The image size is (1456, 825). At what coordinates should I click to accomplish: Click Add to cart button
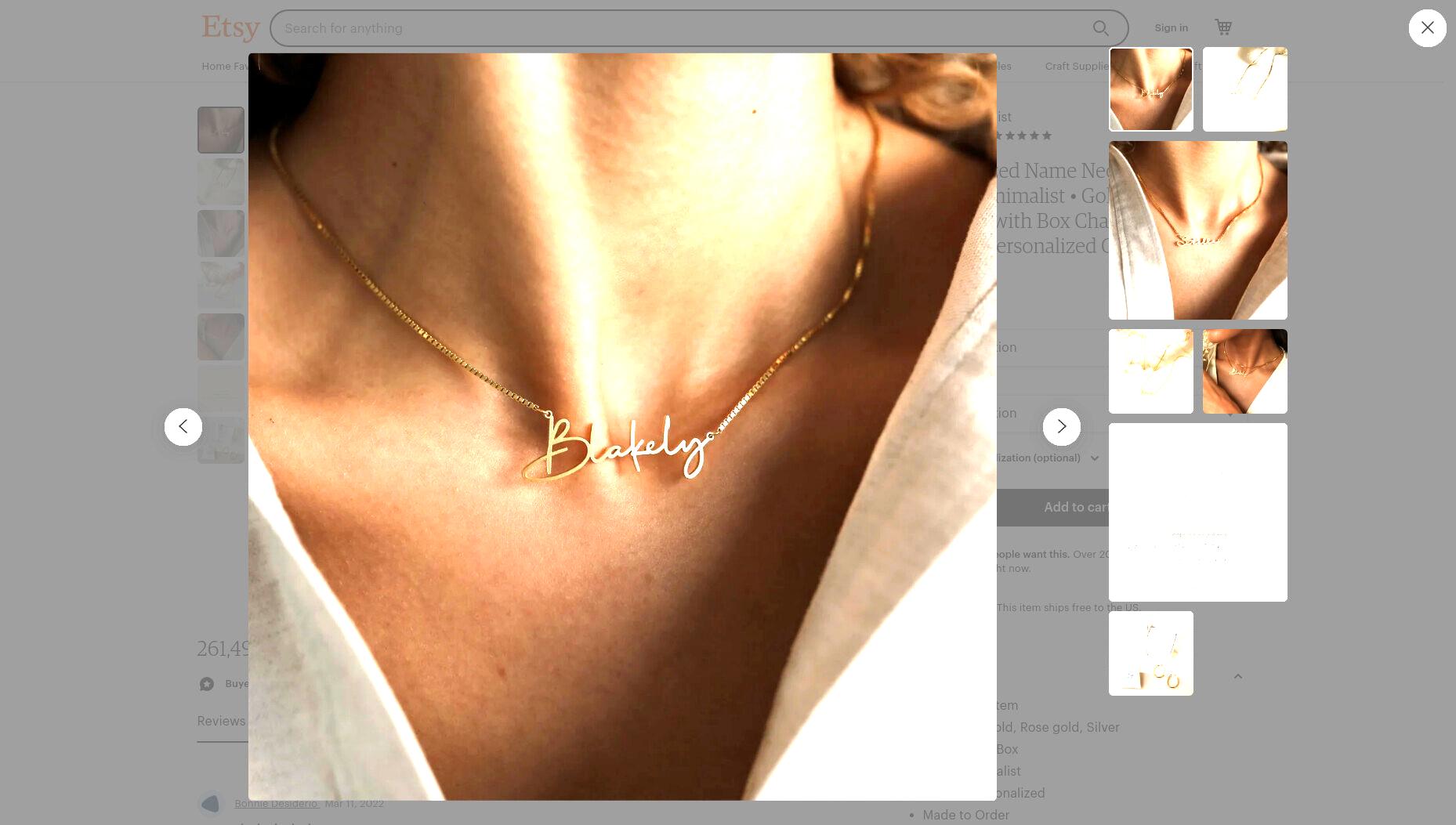point(1052,508)
